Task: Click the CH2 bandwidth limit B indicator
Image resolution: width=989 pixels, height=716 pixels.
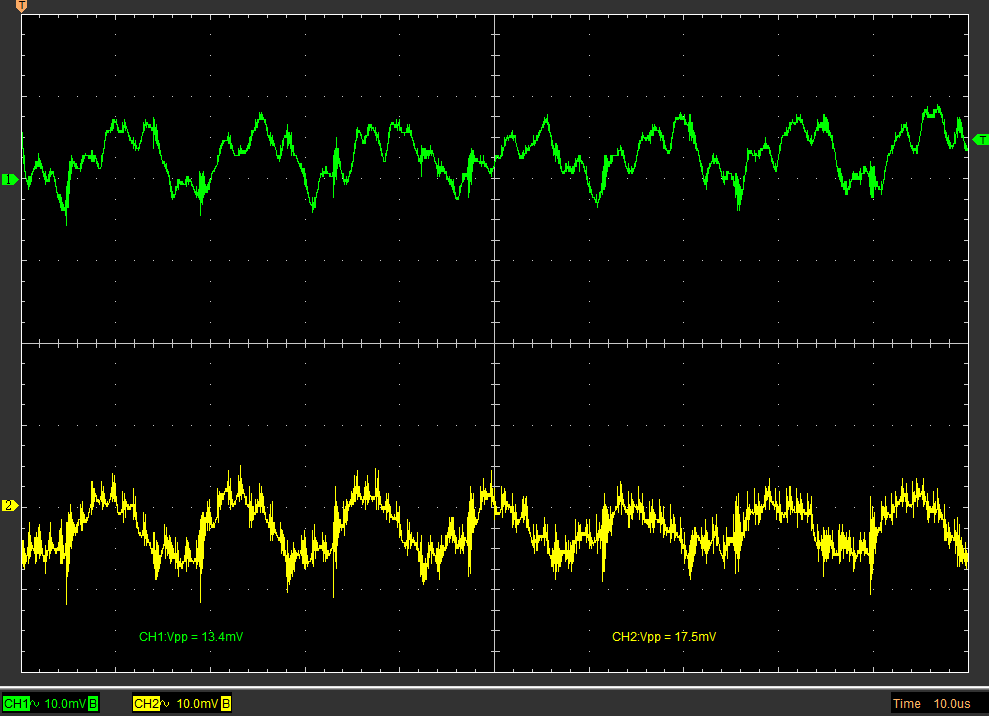Action: [x=226, y=703]
